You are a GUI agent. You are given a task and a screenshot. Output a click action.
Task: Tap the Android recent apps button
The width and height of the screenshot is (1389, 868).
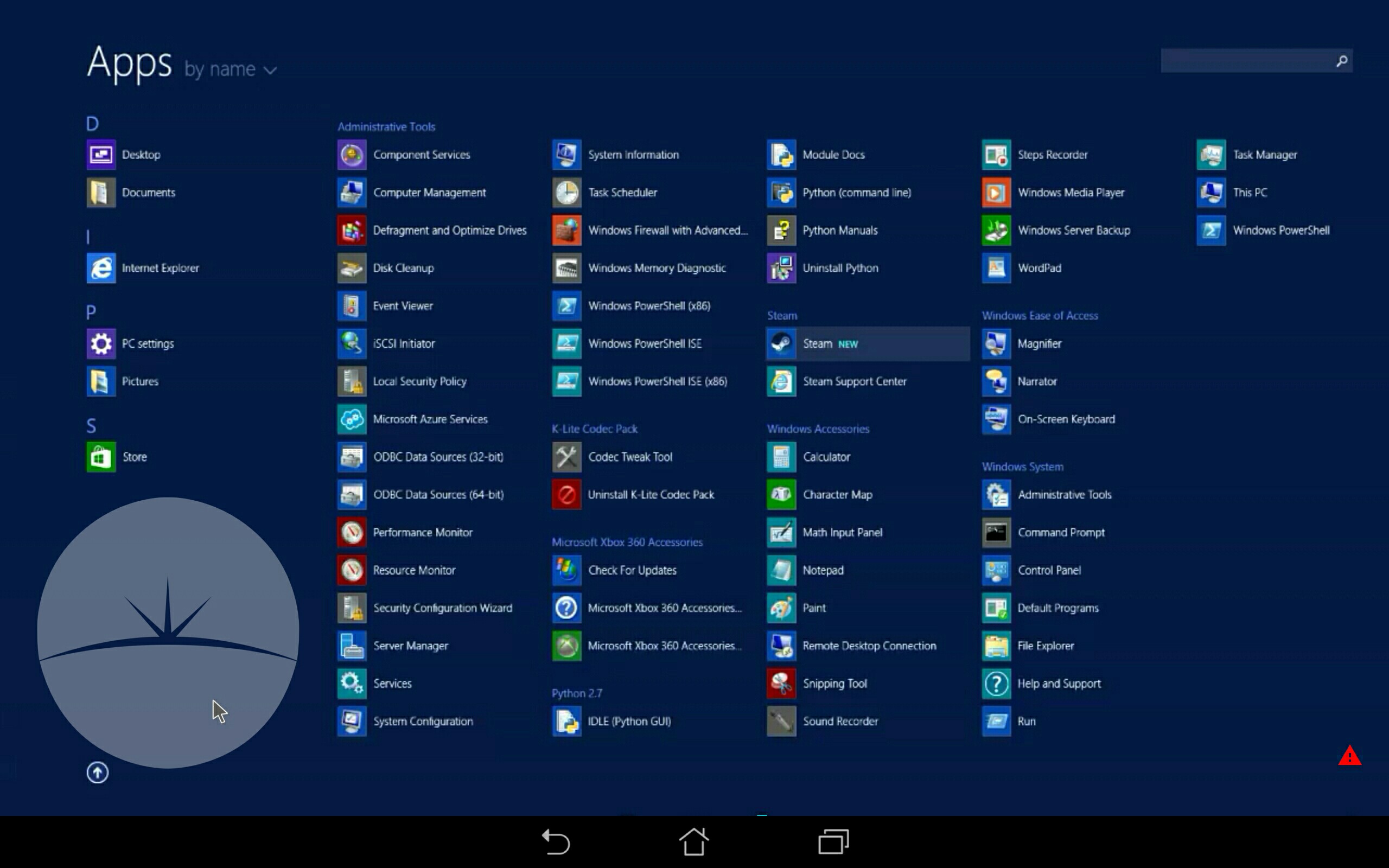coord(833,842)
